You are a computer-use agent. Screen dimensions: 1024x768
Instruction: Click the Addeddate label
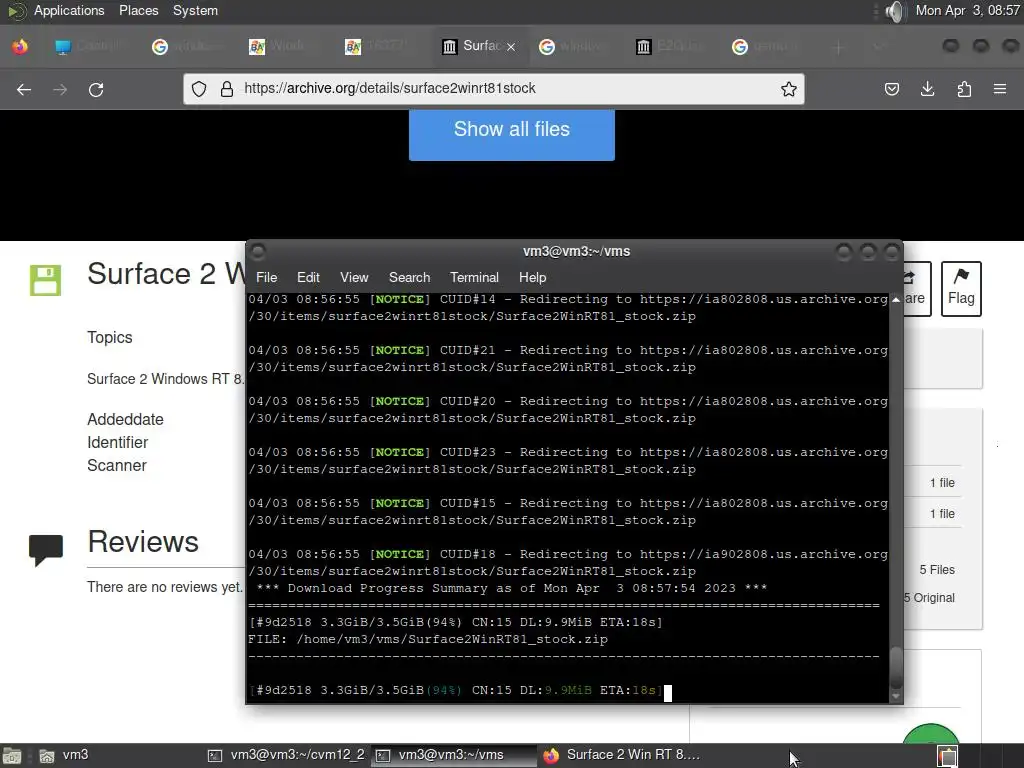125,419
